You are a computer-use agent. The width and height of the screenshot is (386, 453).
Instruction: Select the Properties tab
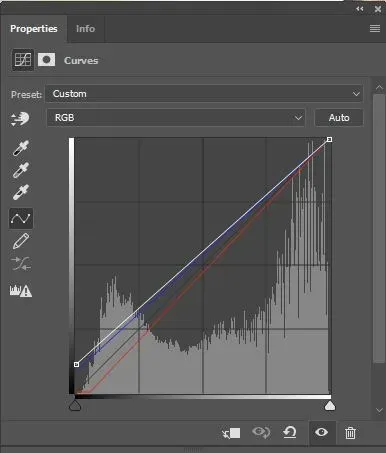point(34,29)
